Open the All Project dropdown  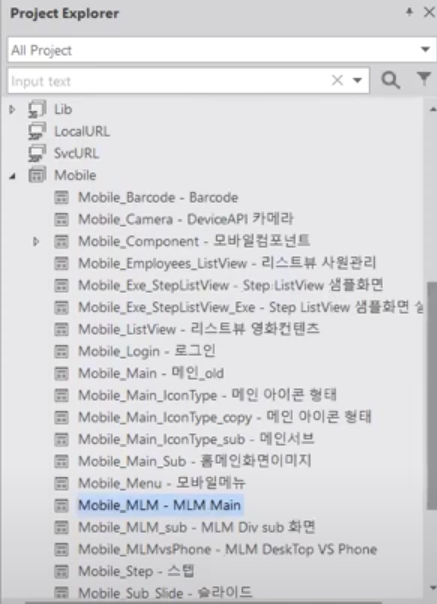[222, 50]
